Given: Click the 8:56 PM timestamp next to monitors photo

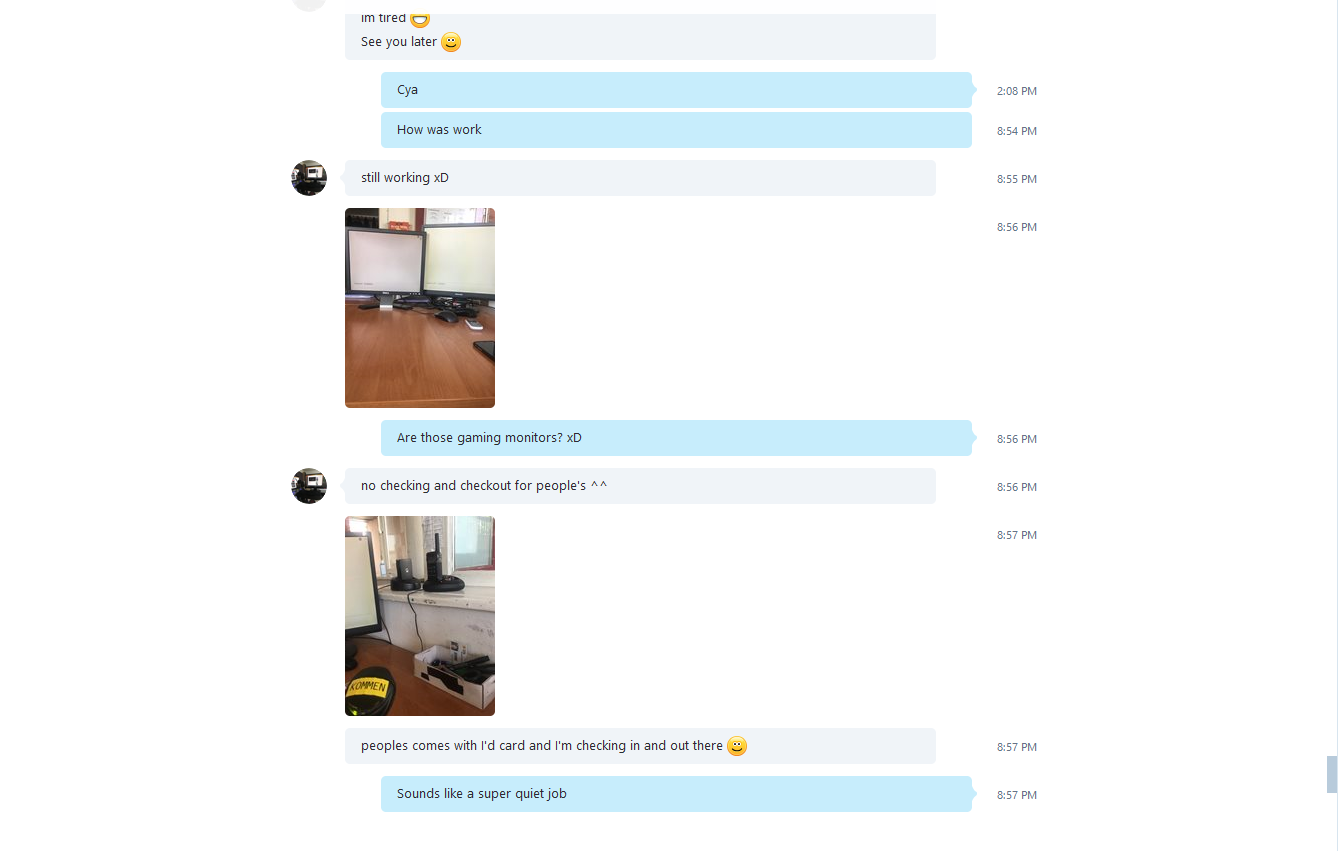Looking at the screenshot, I should (x=1017, y=227).
